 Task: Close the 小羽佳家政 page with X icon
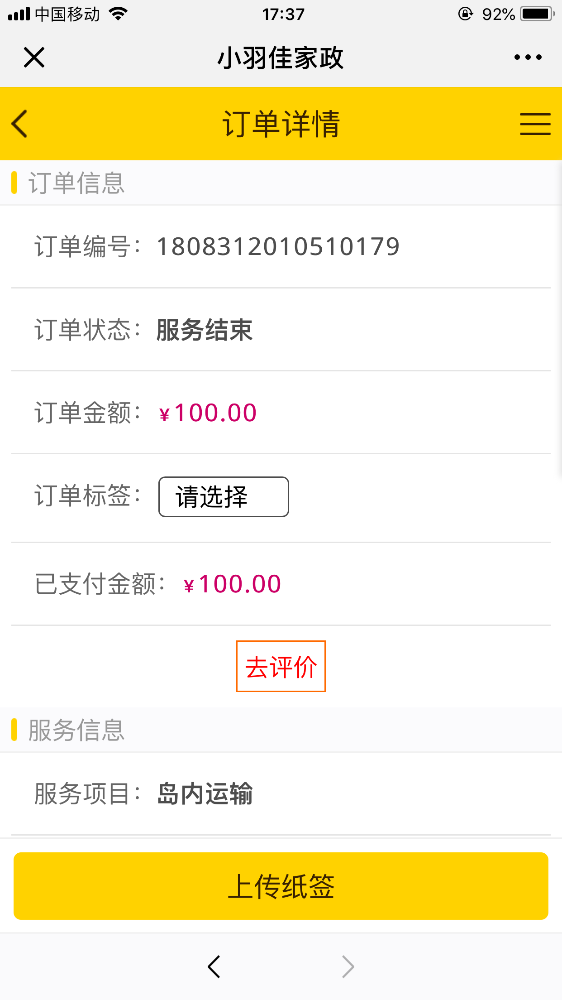point(34,58)
